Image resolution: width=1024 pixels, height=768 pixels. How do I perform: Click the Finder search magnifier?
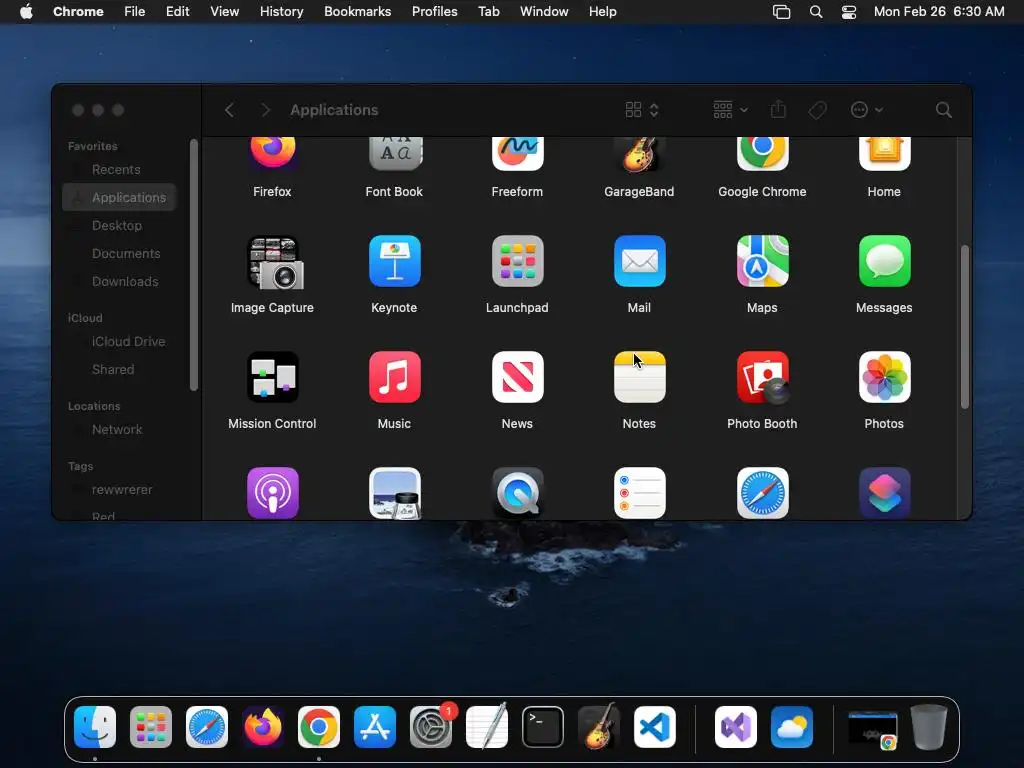coord(943,110)
